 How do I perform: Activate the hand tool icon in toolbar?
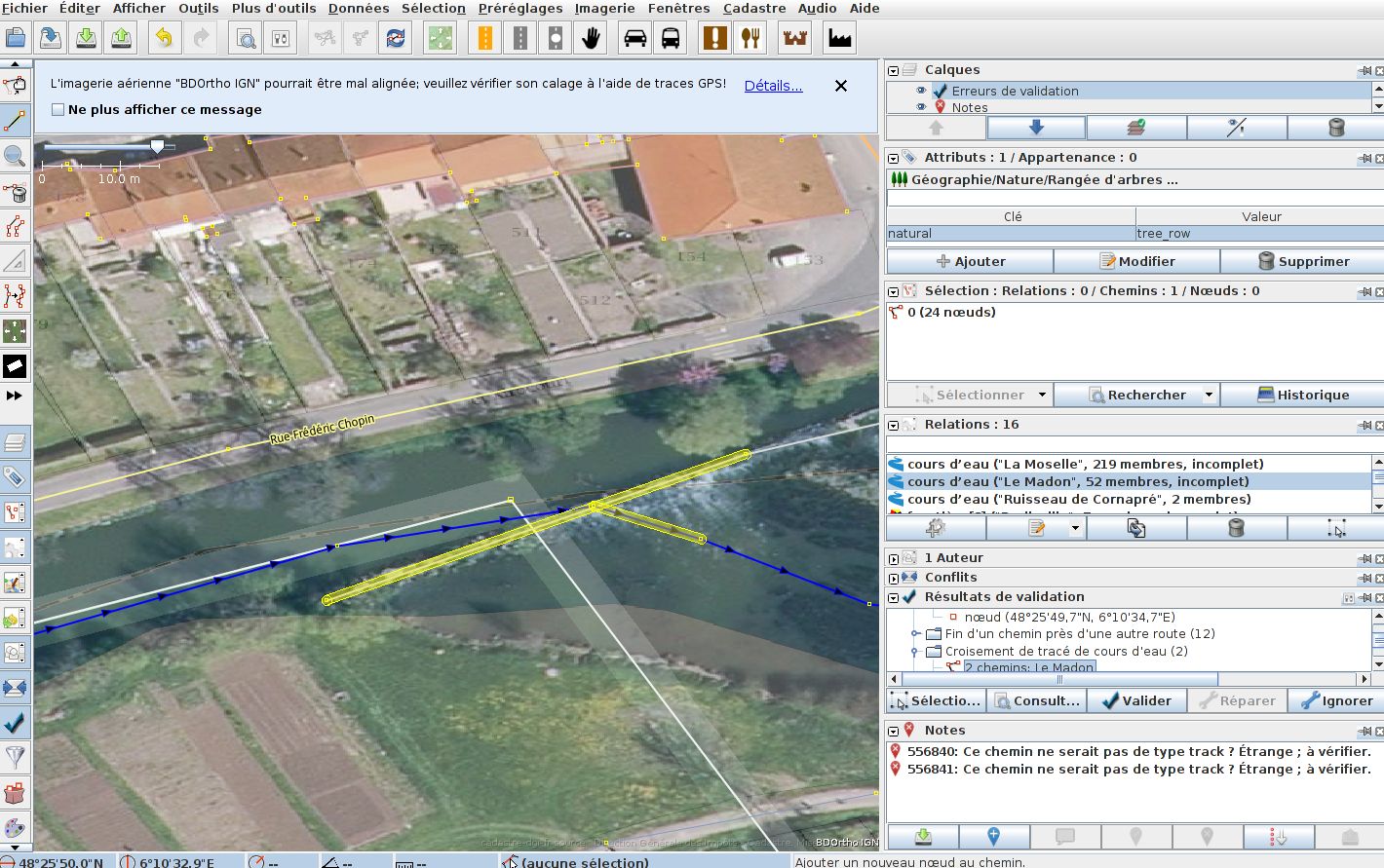pos(591,38)
